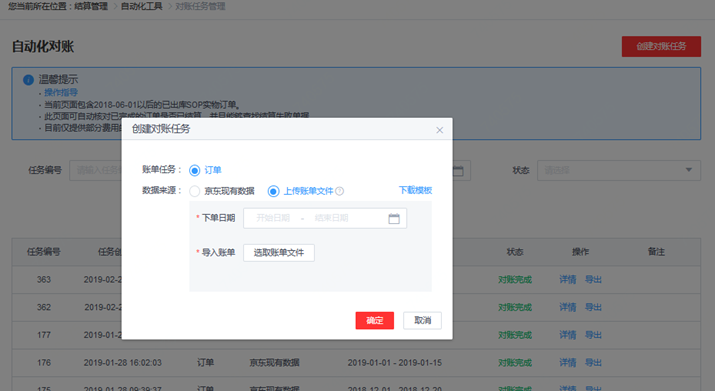Viewport: 715px width, 391px height.
Task: Click the blue info icon beside 温馨提示
Action: click(x=28, y=80)
